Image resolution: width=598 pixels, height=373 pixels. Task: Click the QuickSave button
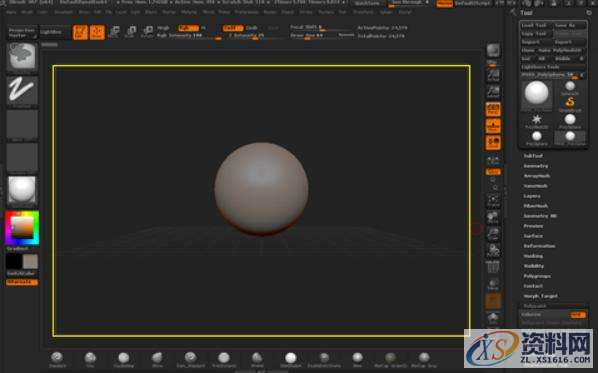367,3
